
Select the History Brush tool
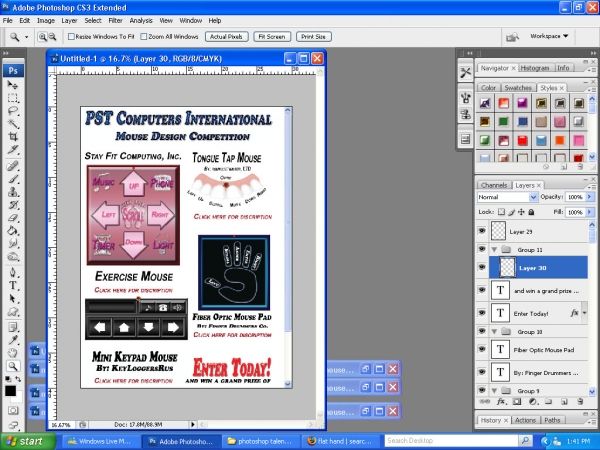[13, 205]
